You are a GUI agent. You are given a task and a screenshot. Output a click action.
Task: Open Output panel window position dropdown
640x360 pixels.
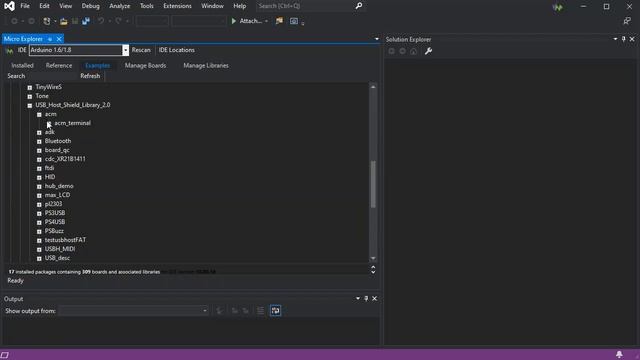click(x=358, y=298)
